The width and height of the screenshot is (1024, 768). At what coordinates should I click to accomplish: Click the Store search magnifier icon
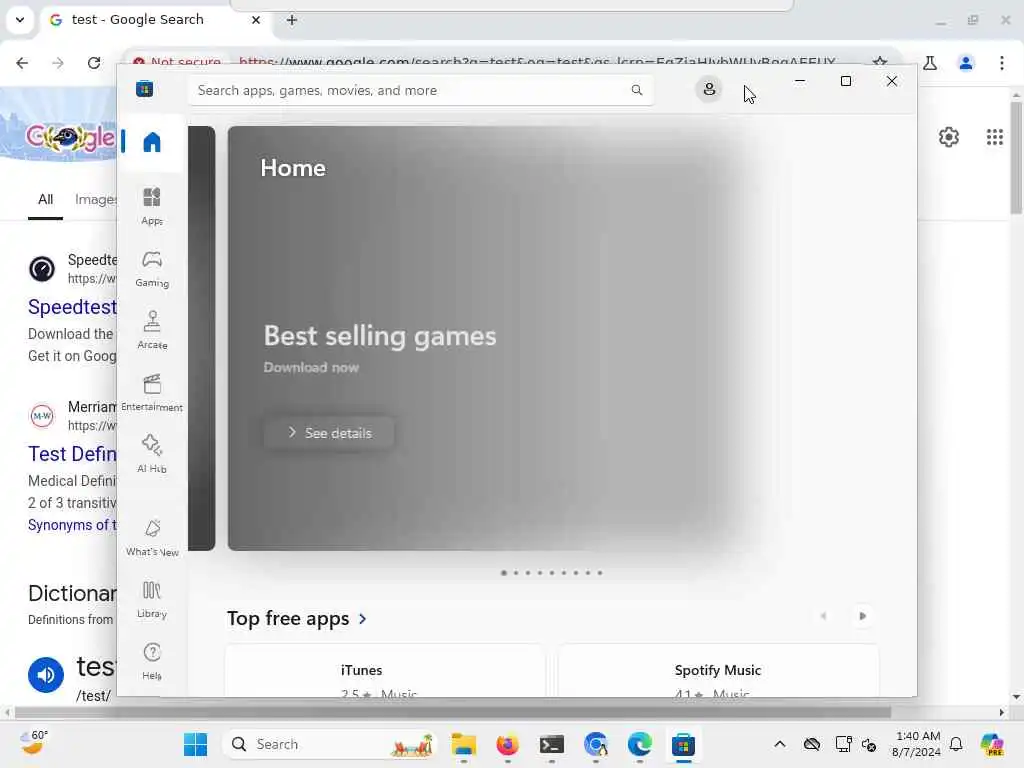637,90
